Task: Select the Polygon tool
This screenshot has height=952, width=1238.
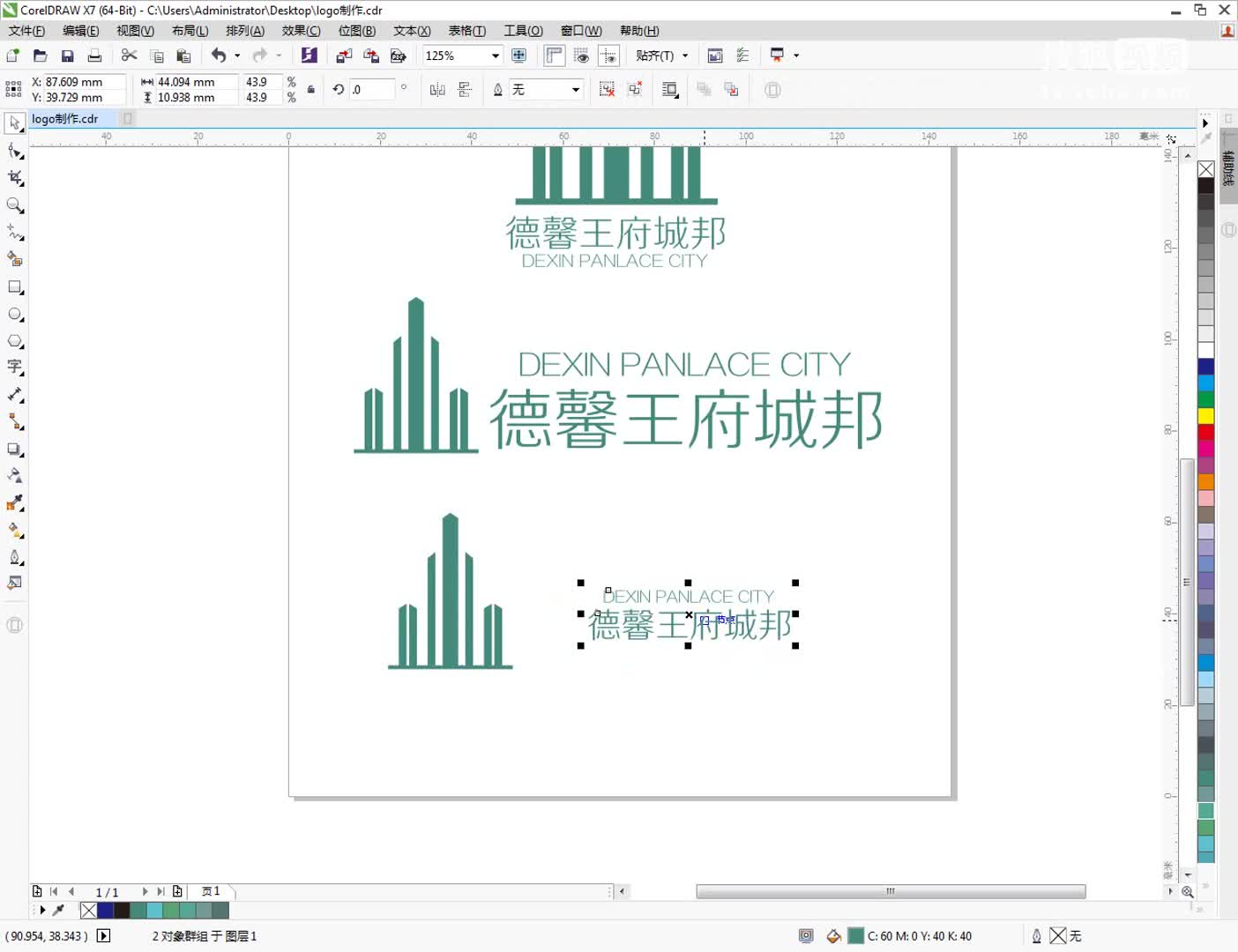Action: coord(14,341)
